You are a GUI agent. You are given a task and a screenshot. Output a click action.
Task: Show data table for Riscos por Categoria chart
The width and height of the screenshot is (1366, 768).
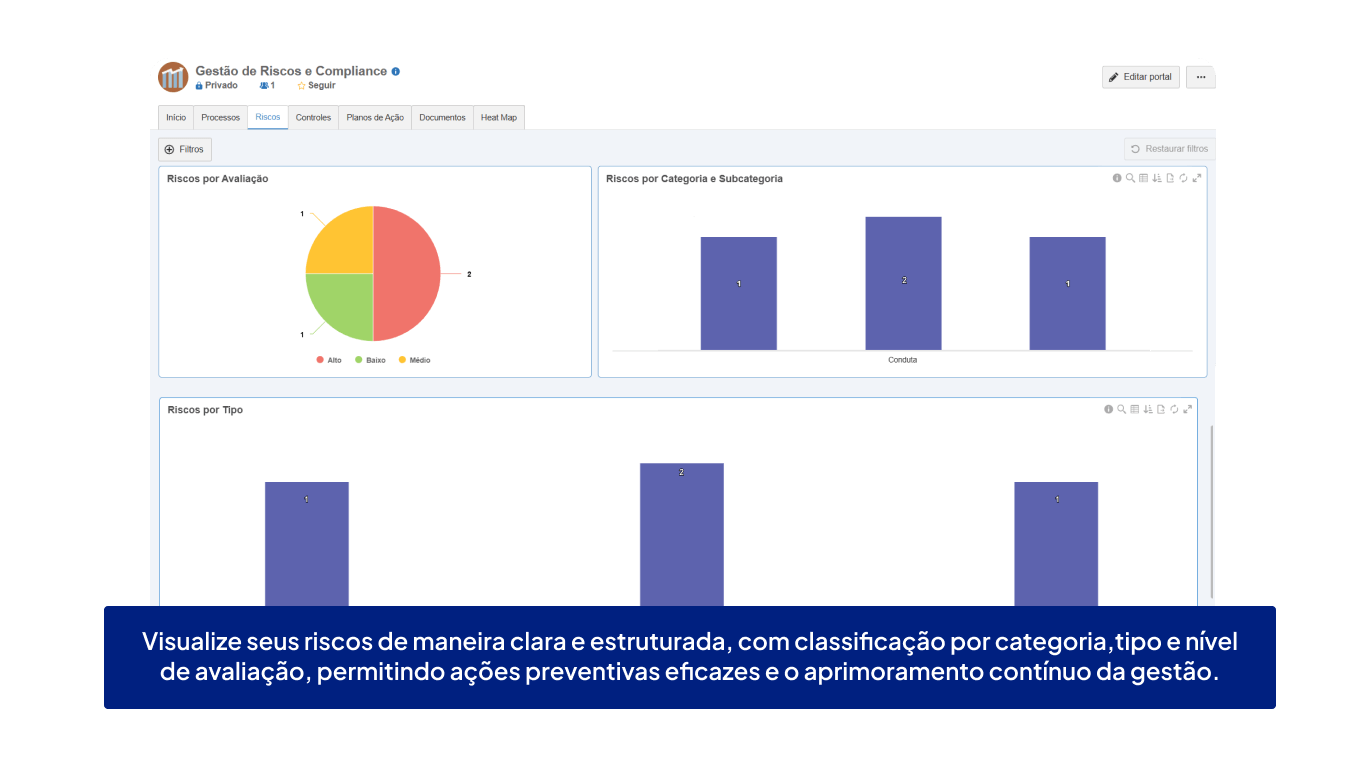1143,178
